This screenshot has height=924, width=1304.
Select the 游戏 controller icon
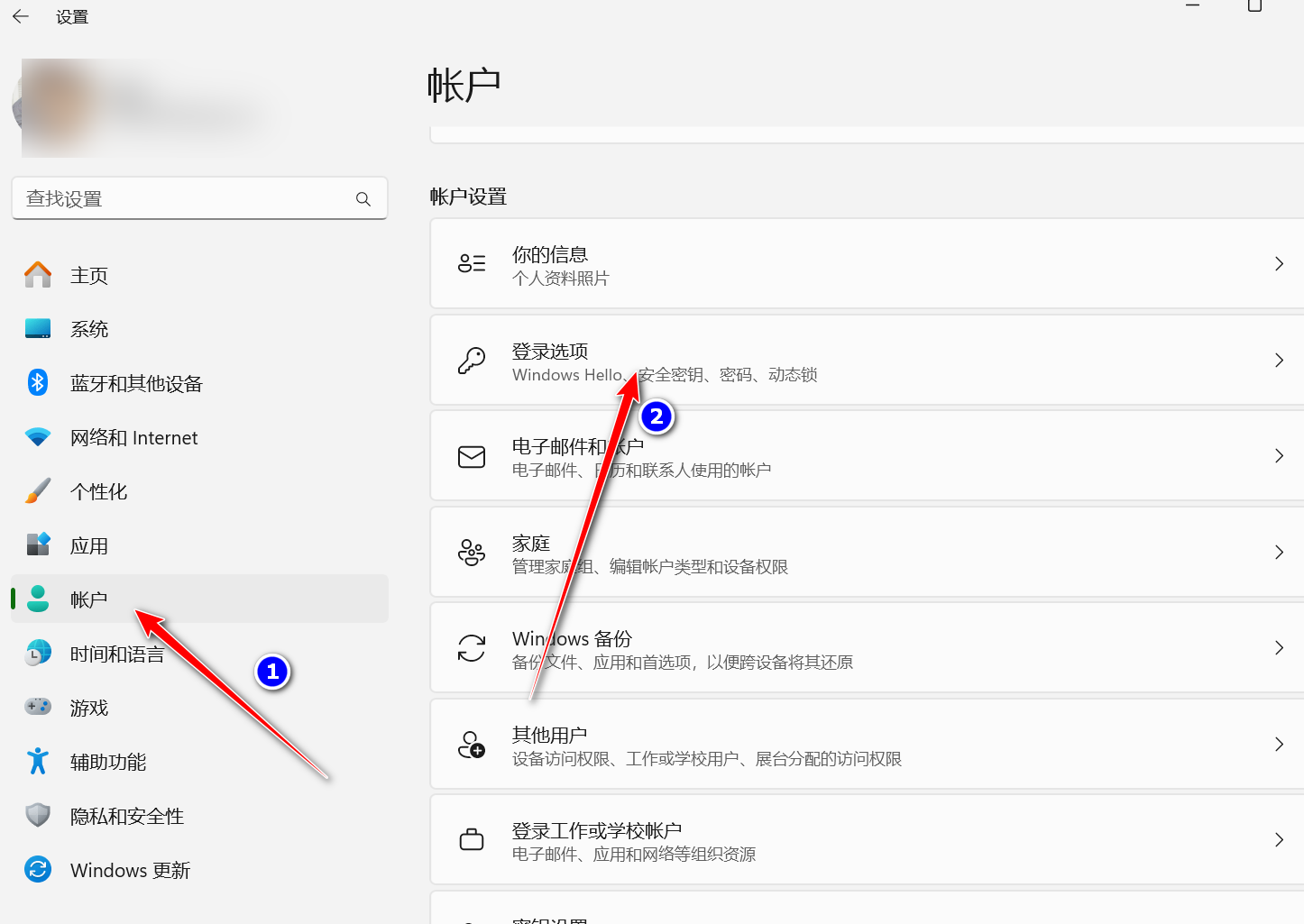[37, 707]
